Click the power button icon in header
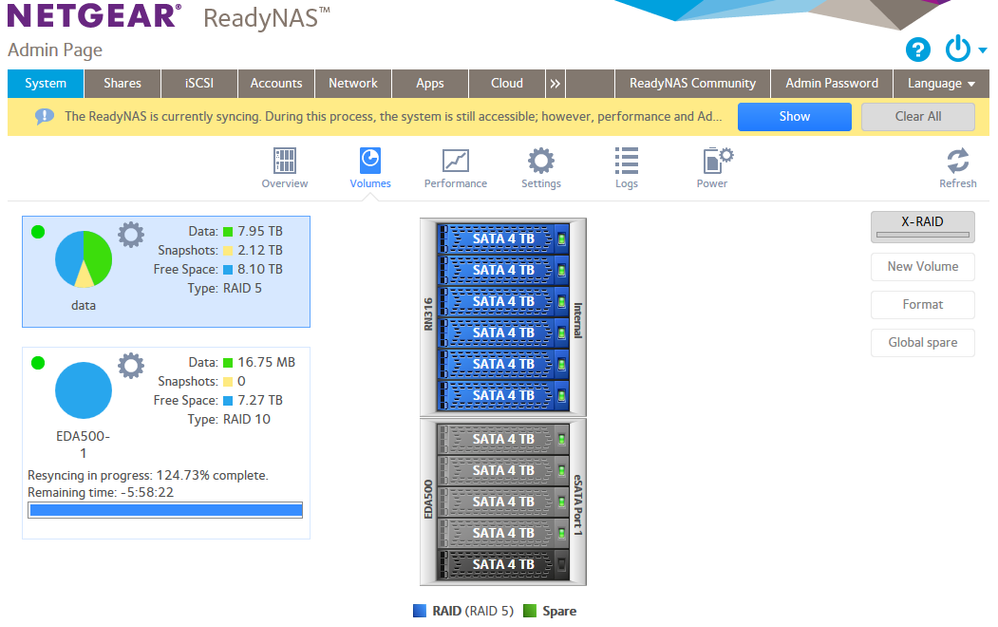The height and width of the screenshot is (627, 998). pos(957,49)
